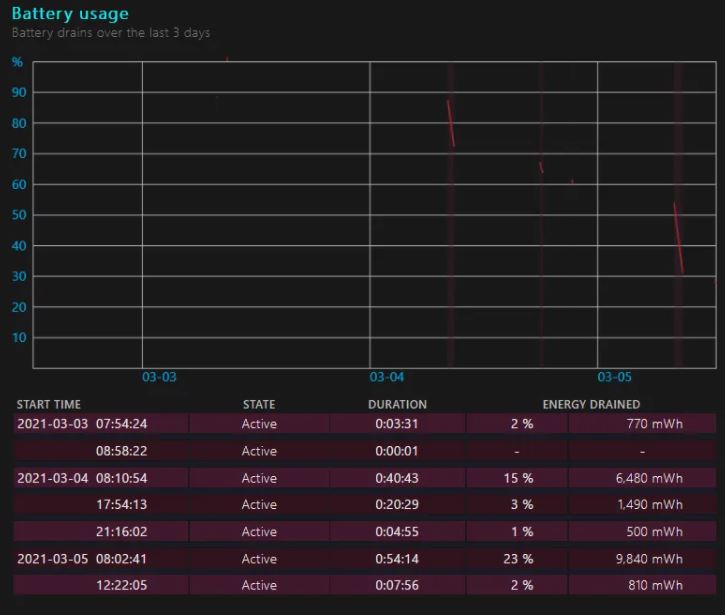
Task: Click the 15 % drained cell
Action: 518,478
